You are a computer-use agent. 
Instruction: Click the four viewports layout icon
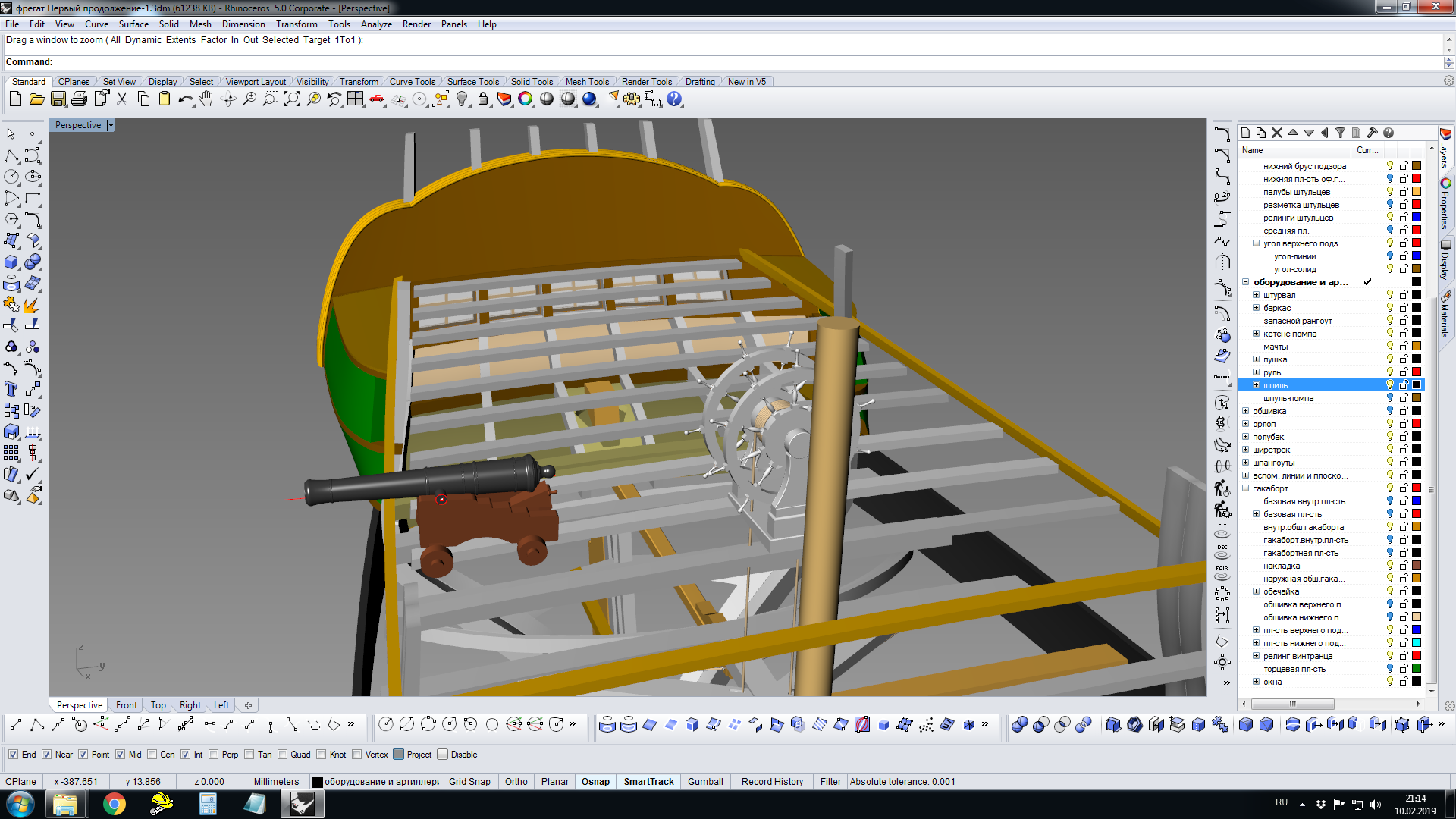355,99
